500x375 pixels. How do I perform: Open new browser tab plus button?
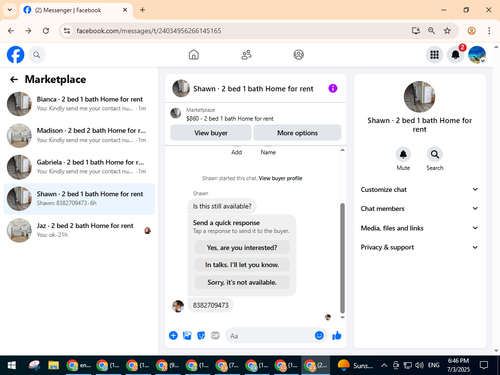coord(142,10)
